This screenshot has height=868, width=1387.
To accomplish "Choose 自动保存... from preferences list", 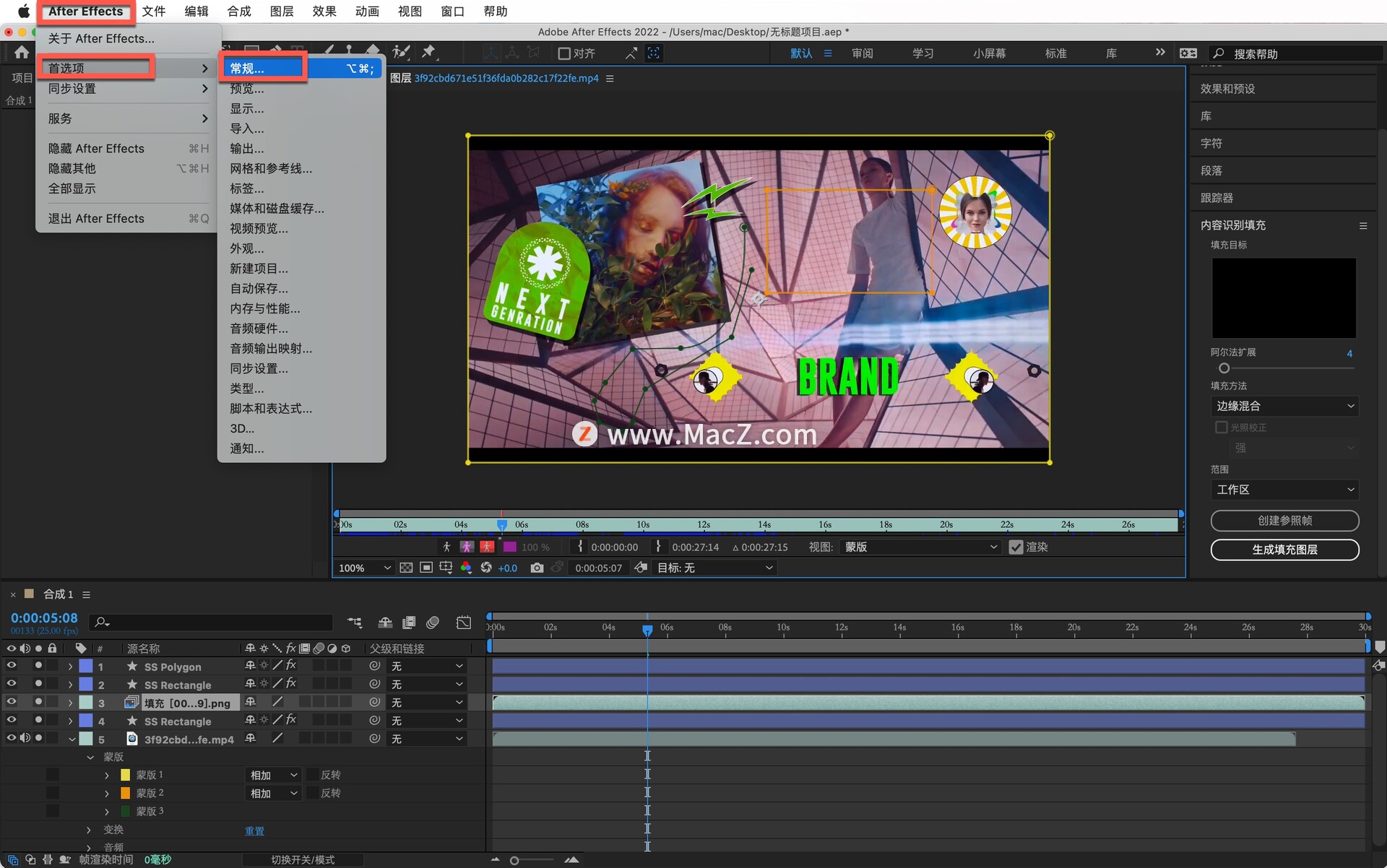I will coord(259,288).
